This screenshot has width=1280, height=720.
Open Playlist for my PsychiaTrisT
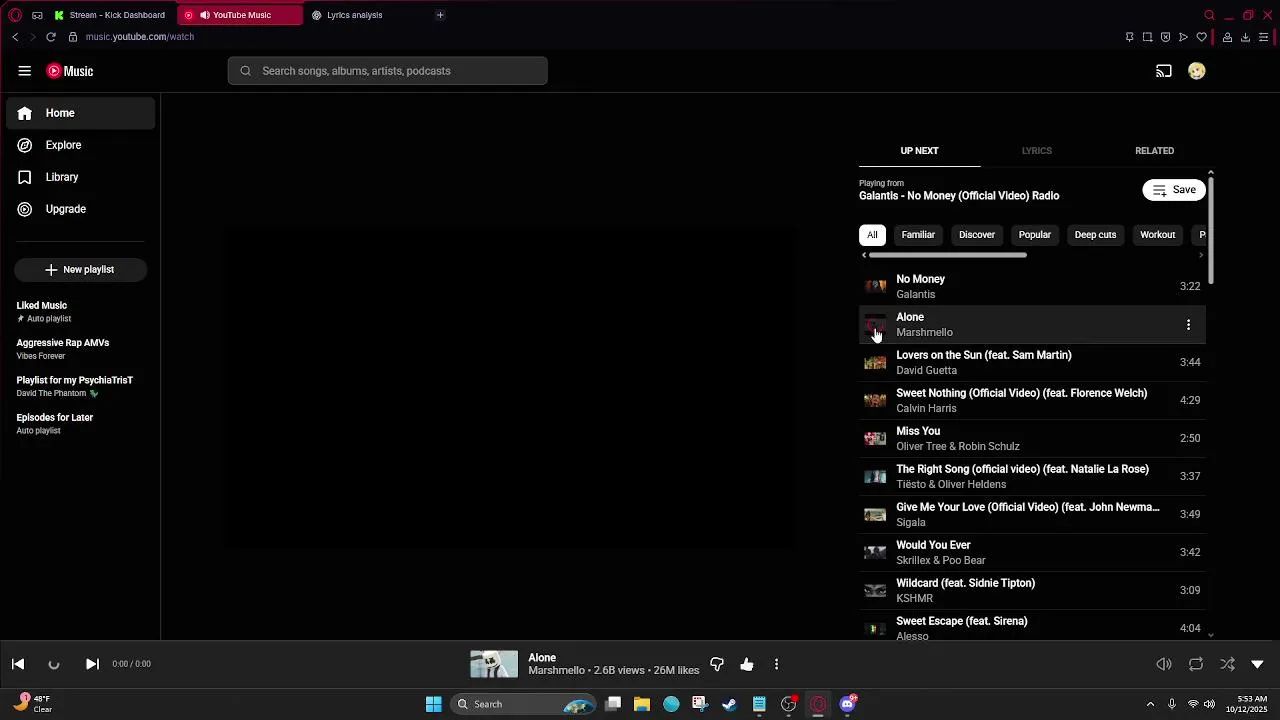click(81, 386)
